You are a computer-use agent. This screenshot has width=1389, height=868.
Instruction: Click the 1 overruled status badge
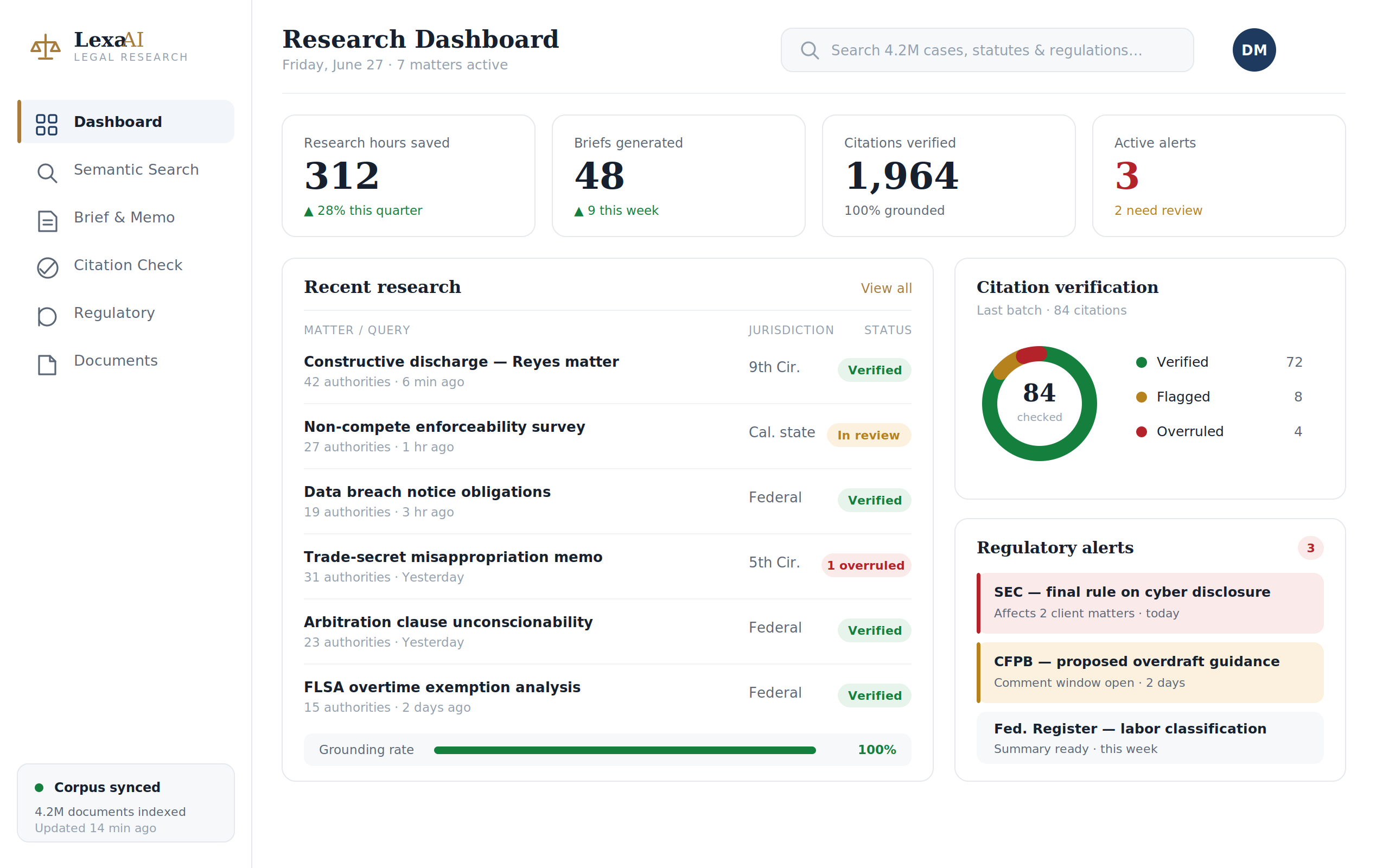[865, 565]
